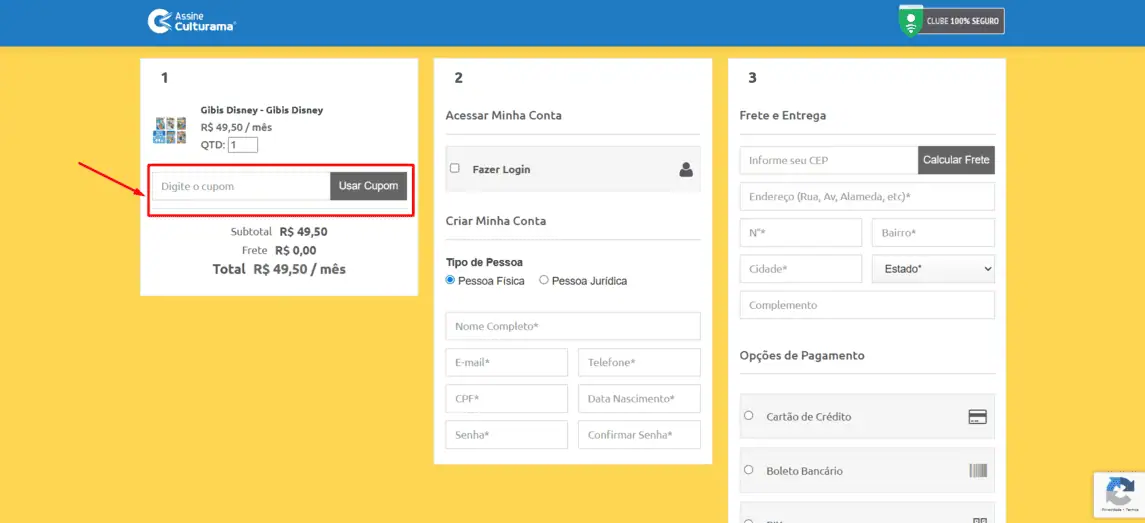The image size is (1145, 523).
Task: Click the Calcular Frete button
Action: (956, 160)
